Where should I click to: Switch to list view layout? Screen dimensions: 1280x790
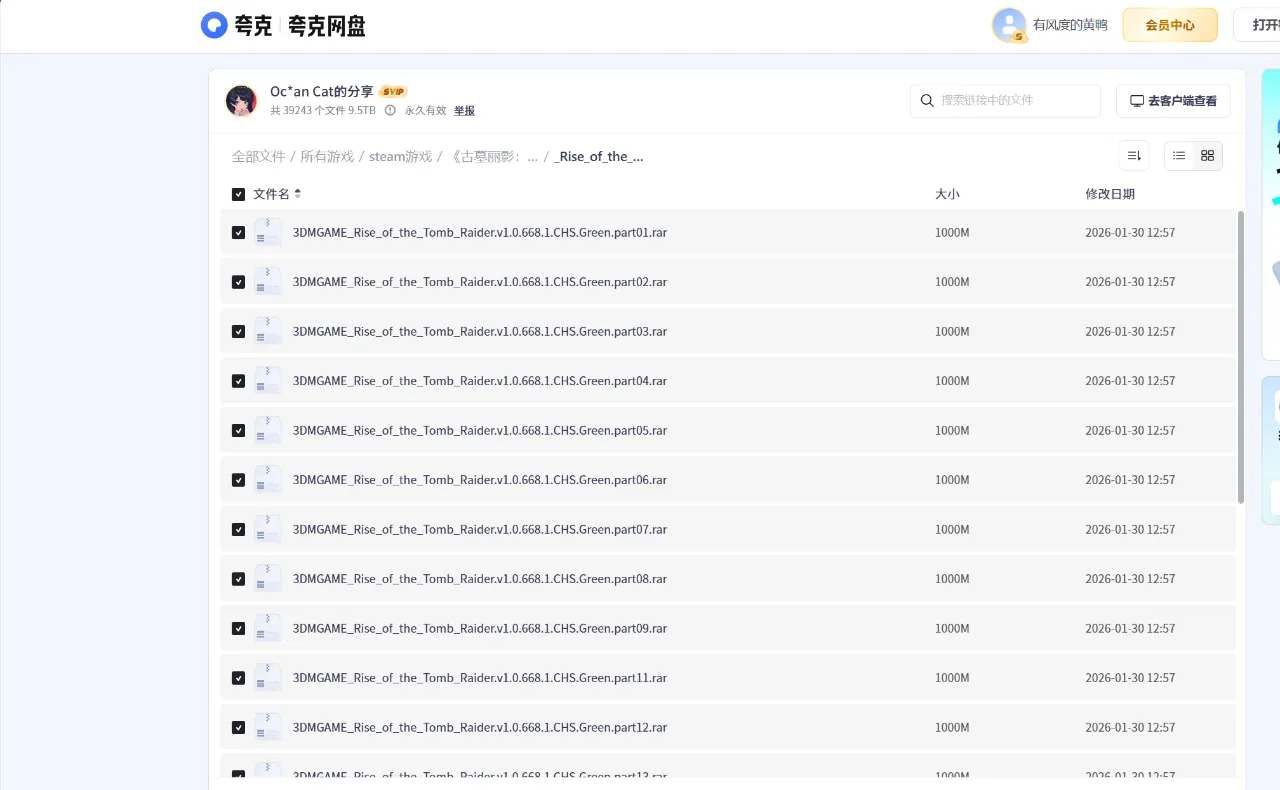pyautogui.click(x=1179, y=156)
